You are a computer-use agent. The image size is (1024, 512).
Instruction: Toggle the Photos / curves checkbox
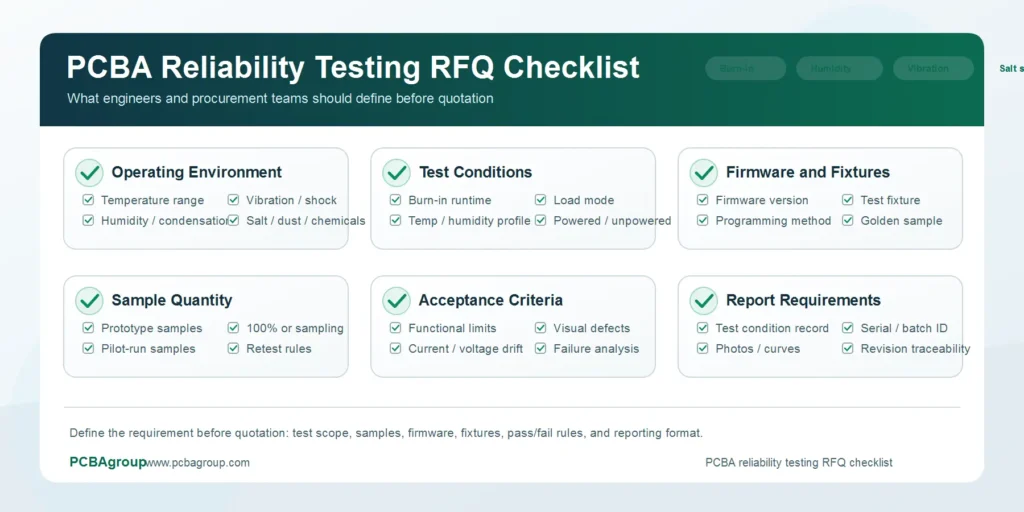[x=703, y=349]
